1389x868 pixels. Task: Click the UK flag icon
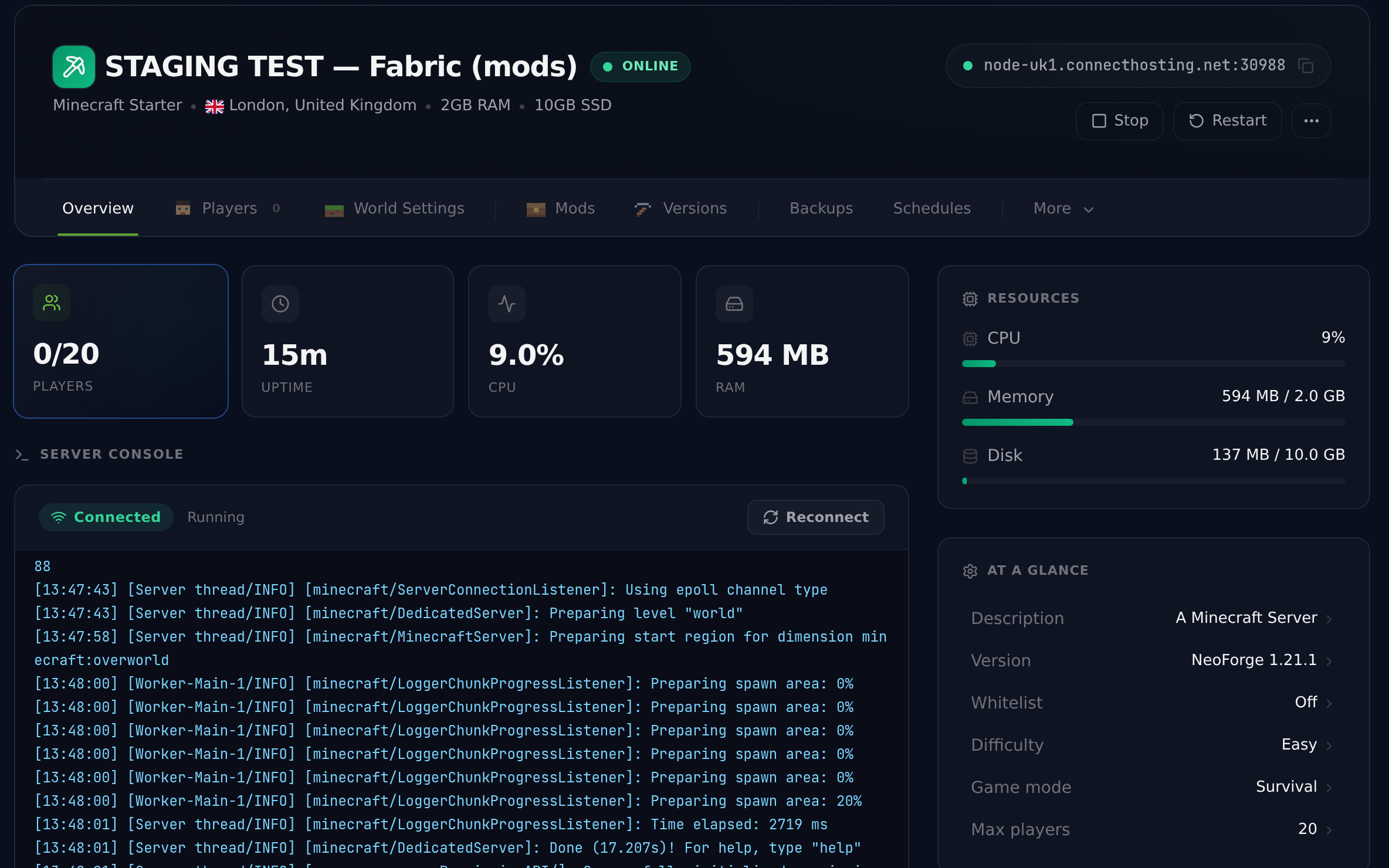(215, 106)
